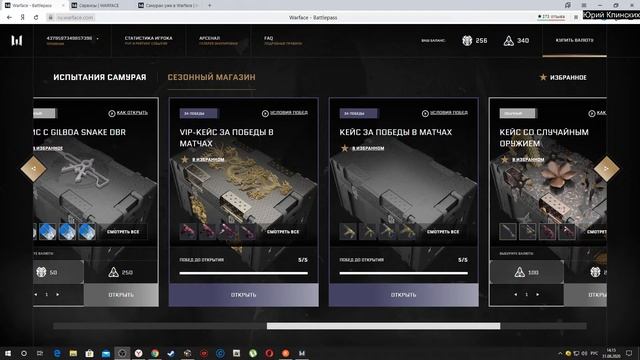Viewport: 640px width, 360px height.
Task: Open first pink weapon thumbnail in VIP-кейс
Action: (188, 232)
